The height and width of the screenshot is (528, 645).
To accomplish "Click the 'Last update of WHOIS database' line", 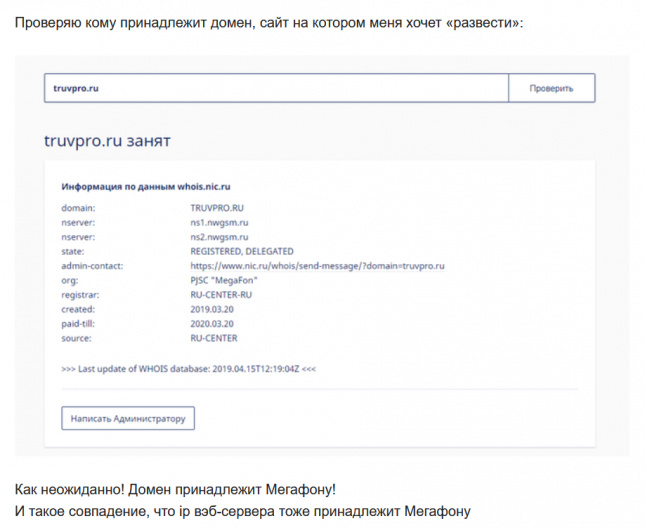I will click(189, 368).
